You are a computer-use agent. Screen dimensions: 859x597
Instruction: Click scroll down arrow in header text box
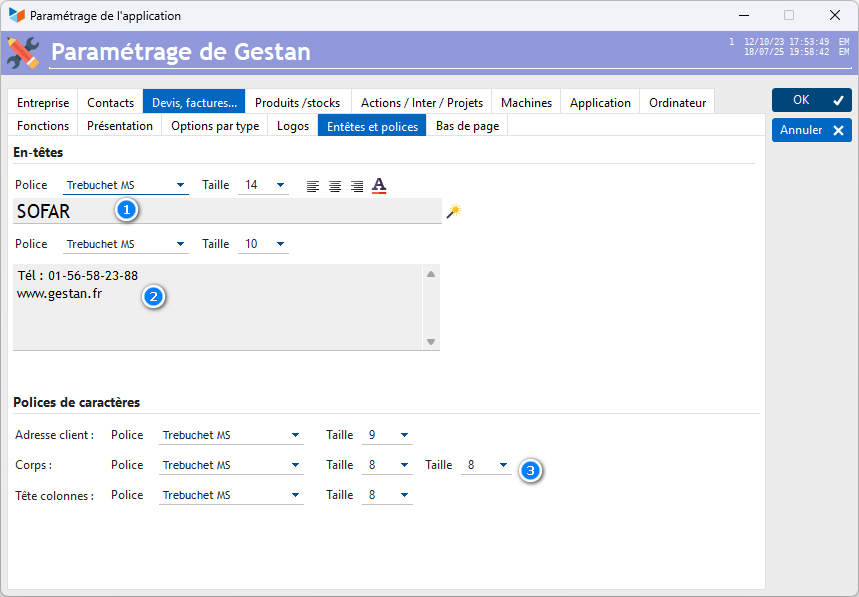(431, 342)
